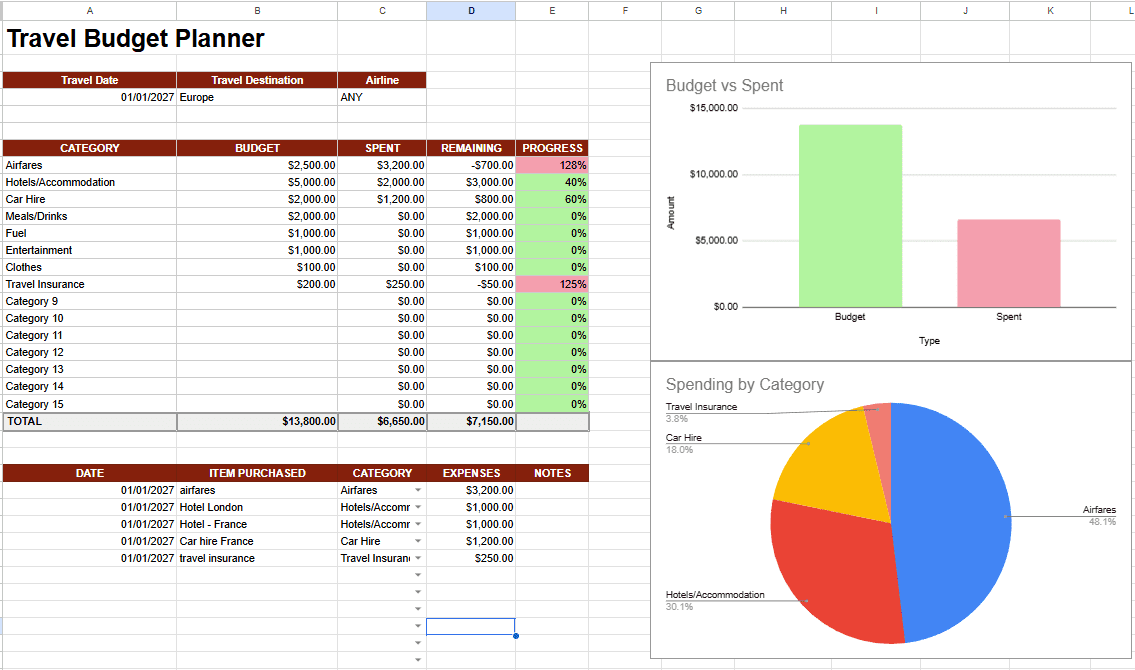
Task: Open the category dropdown for Hotel London
Action: coord(417,507)
